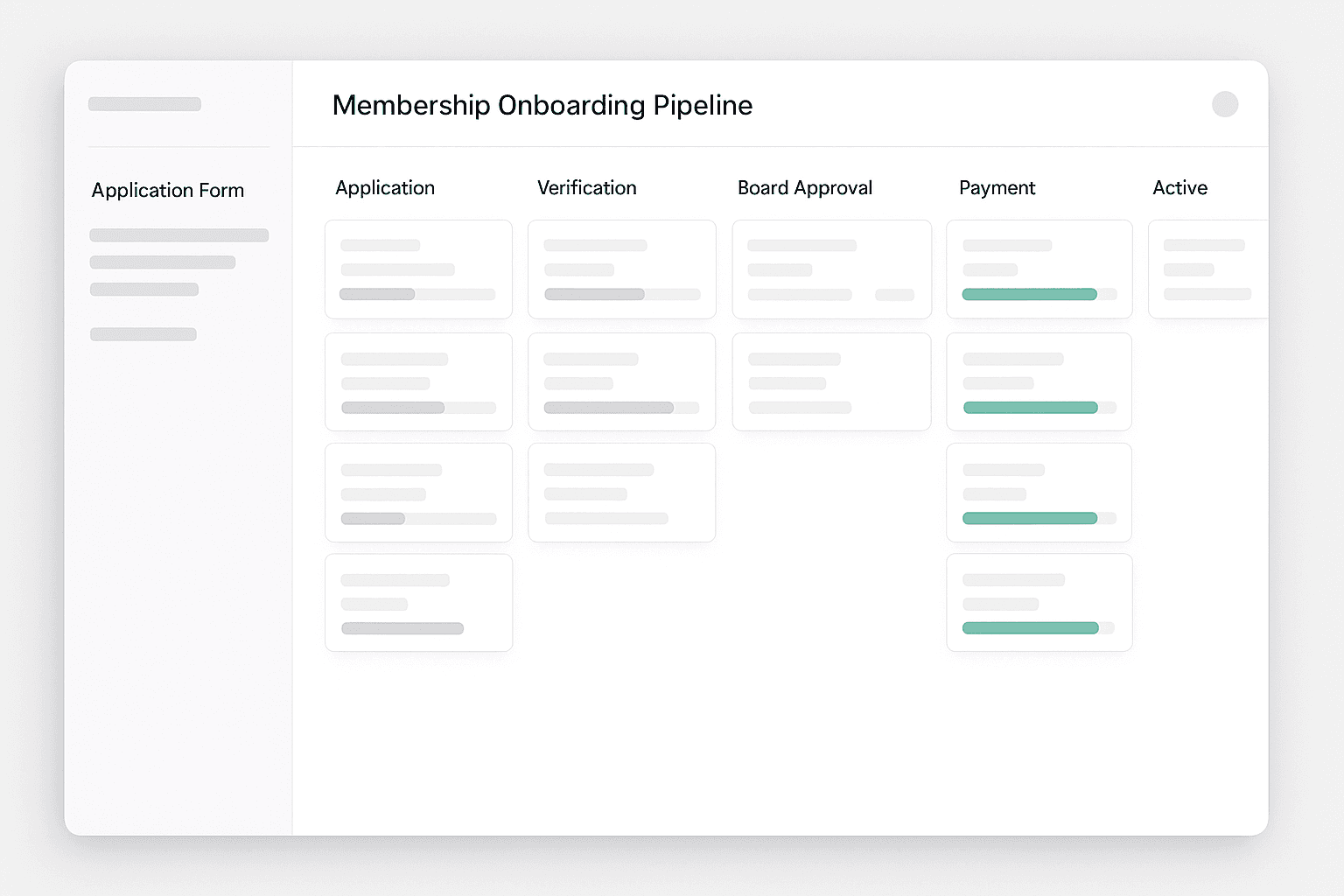Screen dimensions: 1344x896
Task: Click the second sidebar navigation placeholder
Action: [x=162, y=262]
